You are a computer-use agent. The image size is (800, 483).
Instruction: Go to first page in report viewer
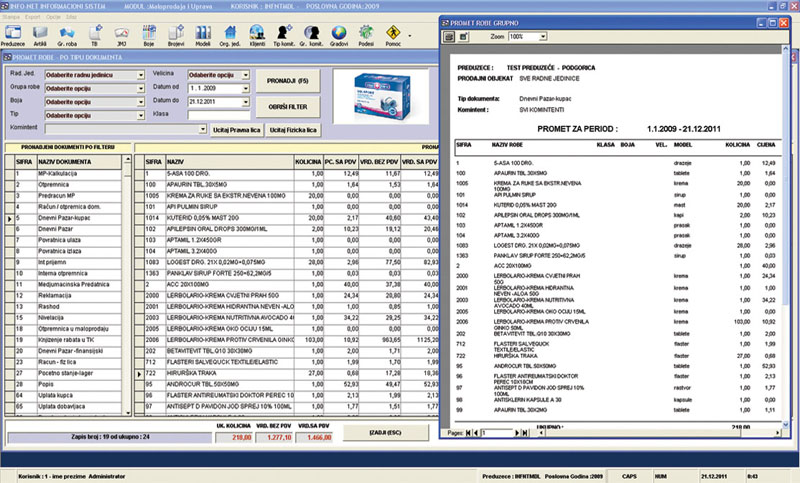point(468,433)
